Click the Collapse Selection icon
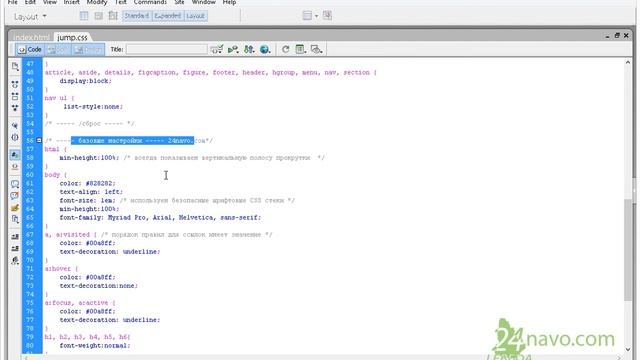 coord(15,96)
